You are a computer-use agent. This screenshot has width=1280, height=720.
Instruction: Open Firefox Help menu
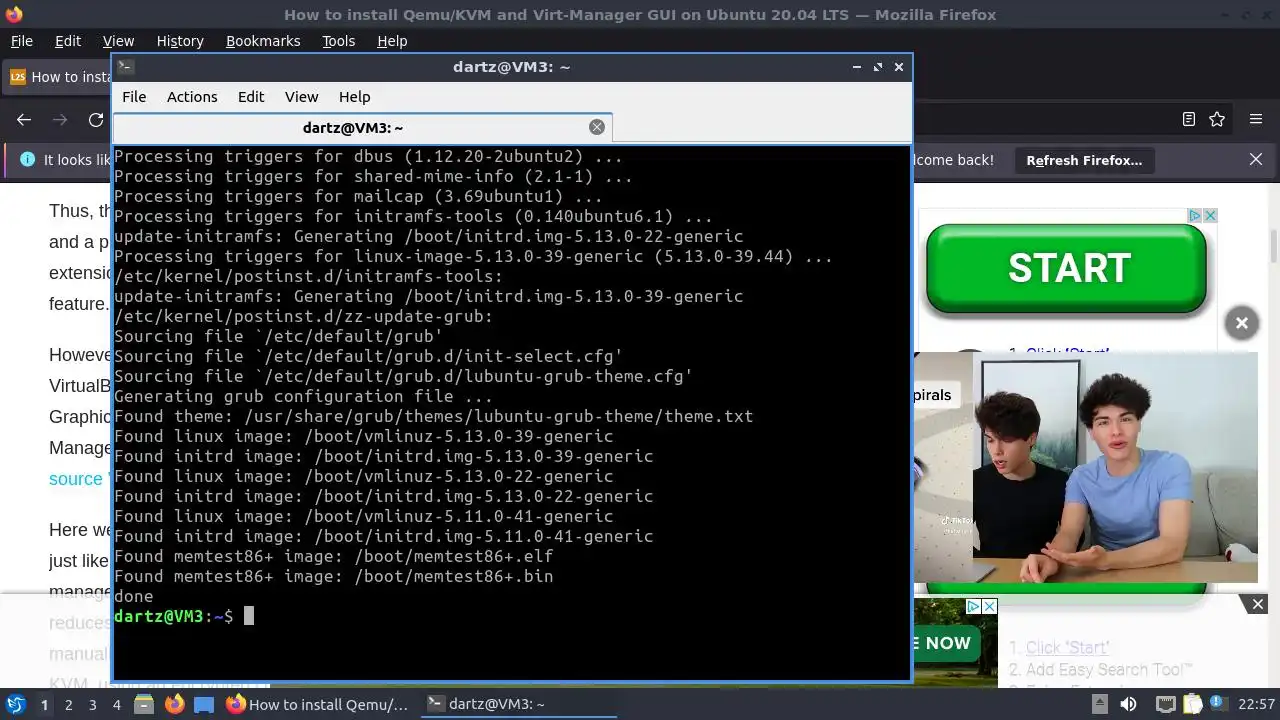[x=392, y=41]
